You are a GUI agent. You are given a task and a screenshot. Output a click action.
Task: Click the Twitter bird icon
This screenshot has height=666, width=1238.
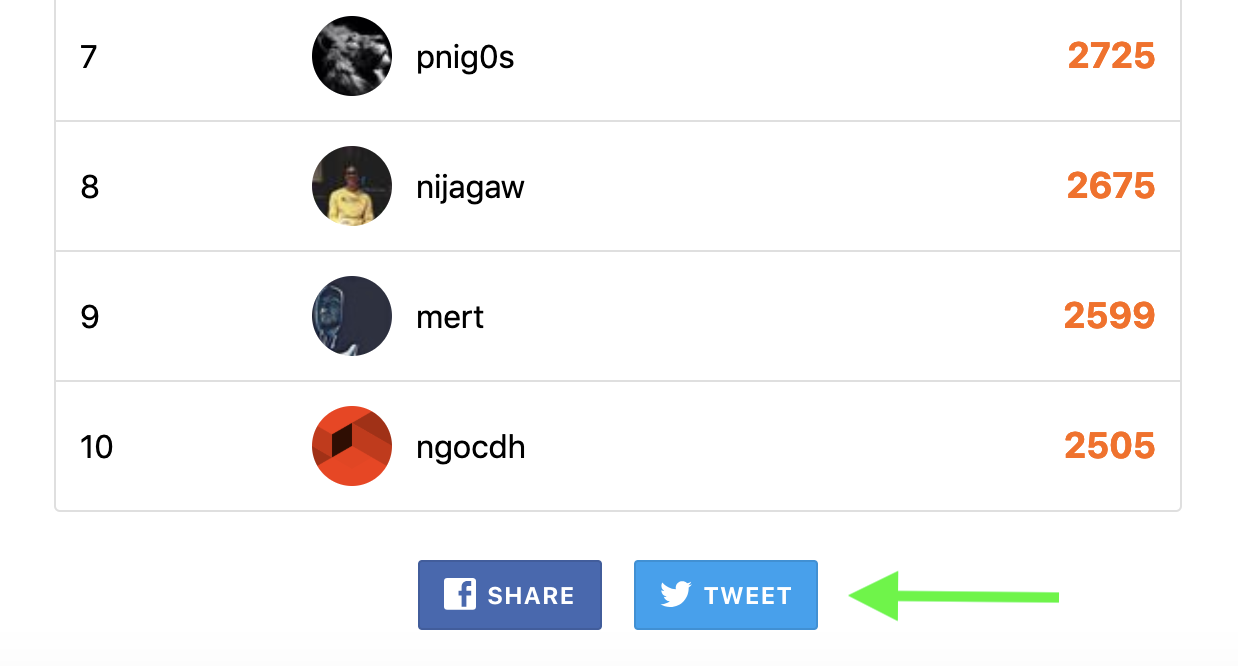[x=676, y=595]
